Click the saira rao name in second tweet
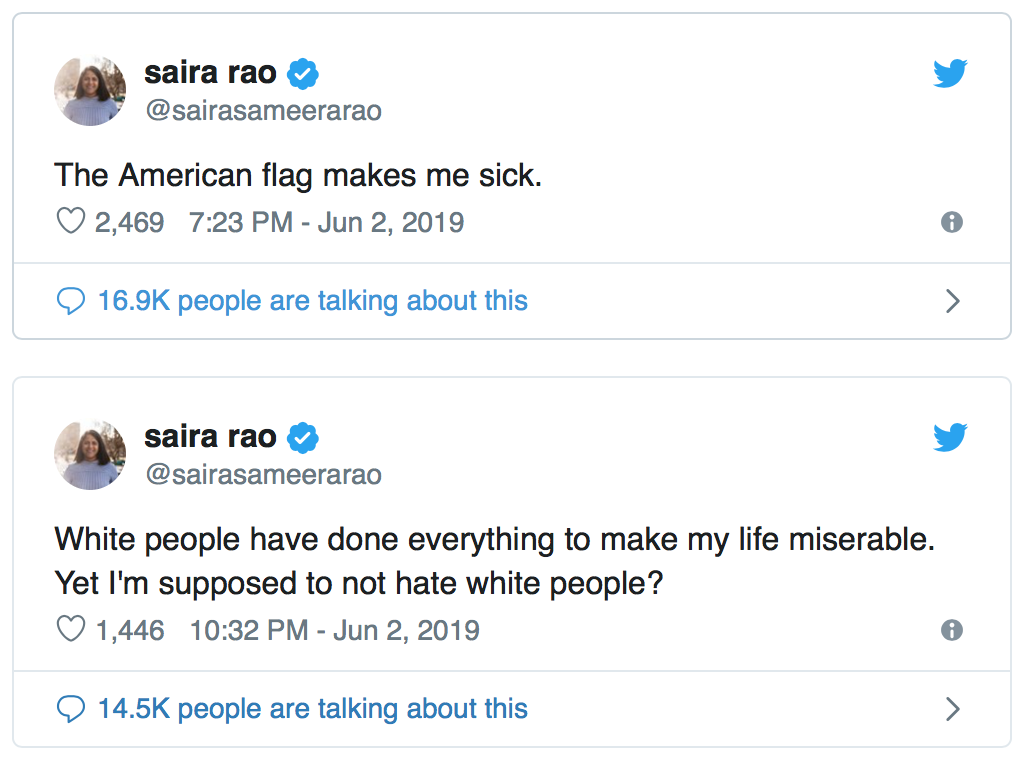Image resolution: width=1026 pixels, height=762 pixels. (x=210, y=437)
